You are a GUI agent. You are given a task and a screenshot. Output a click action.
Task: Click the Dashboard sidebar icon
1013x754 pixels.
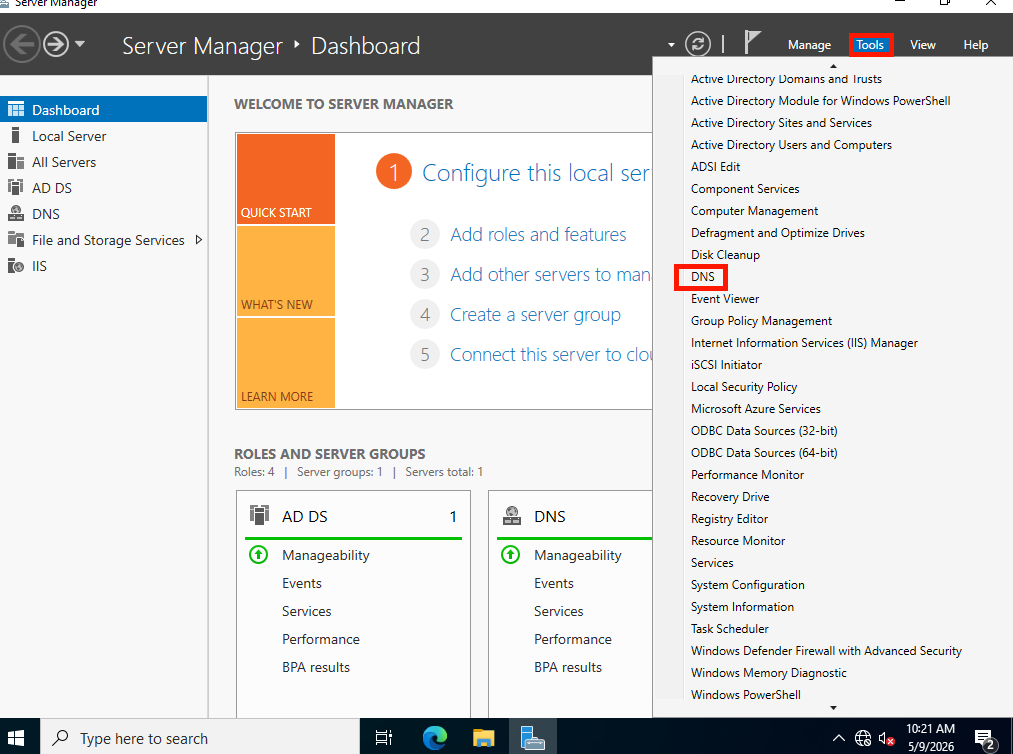(x=16, y=110)
